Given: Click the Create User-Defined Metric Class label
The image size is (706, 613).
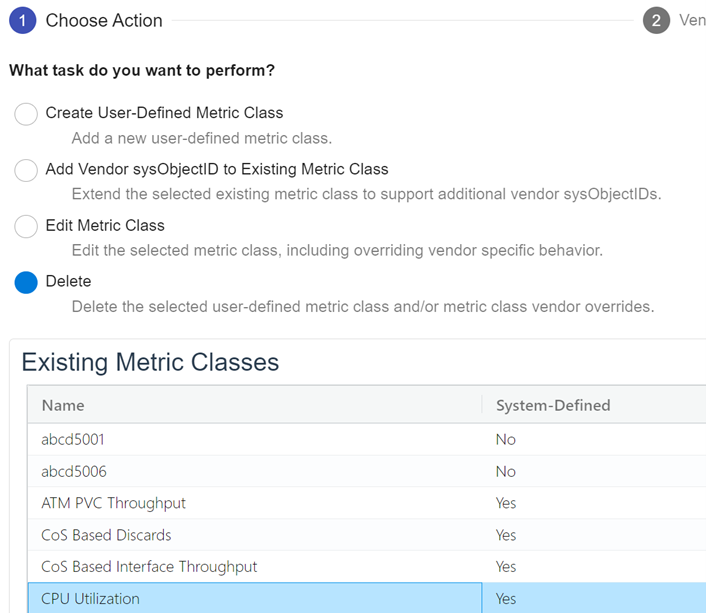Looking at the screenshot, I should coord(164,113).
